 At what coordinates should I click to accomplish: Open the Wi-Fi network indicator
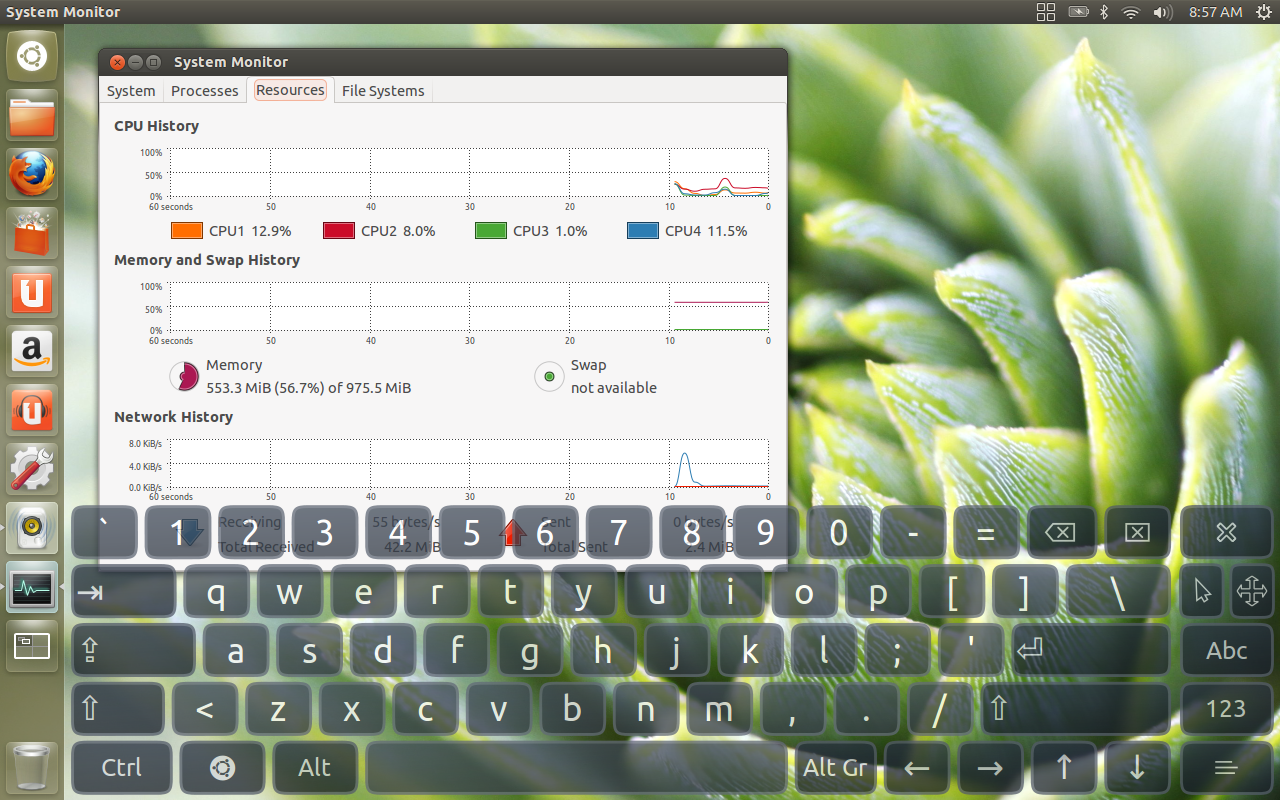pyautogui.click(x=1131, y=12)
